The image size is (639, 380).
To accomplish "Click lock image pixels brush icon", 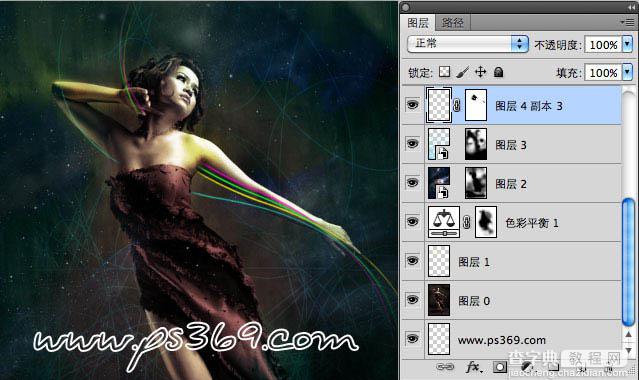I will click(x=463, y=72).
